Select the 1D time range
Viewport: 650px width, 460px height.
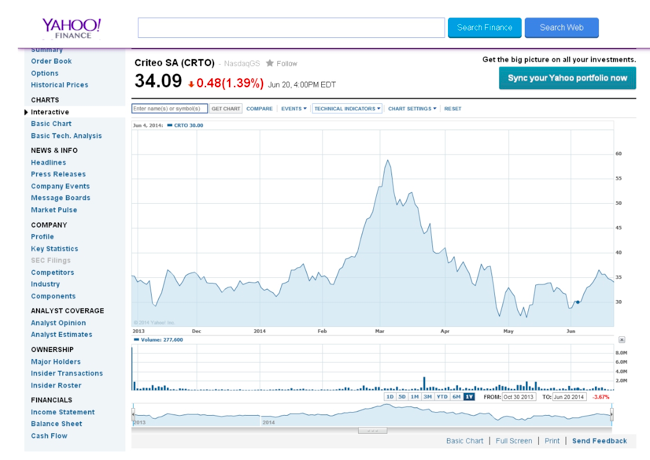coord(390,397)
